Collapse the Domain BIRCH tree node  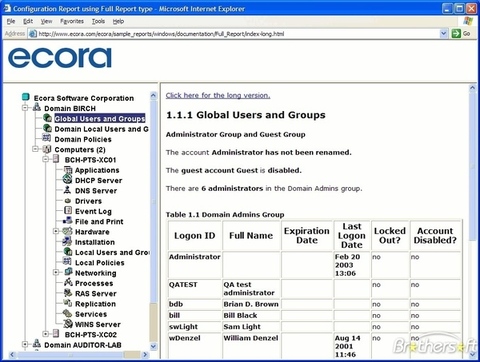point(25,108)
